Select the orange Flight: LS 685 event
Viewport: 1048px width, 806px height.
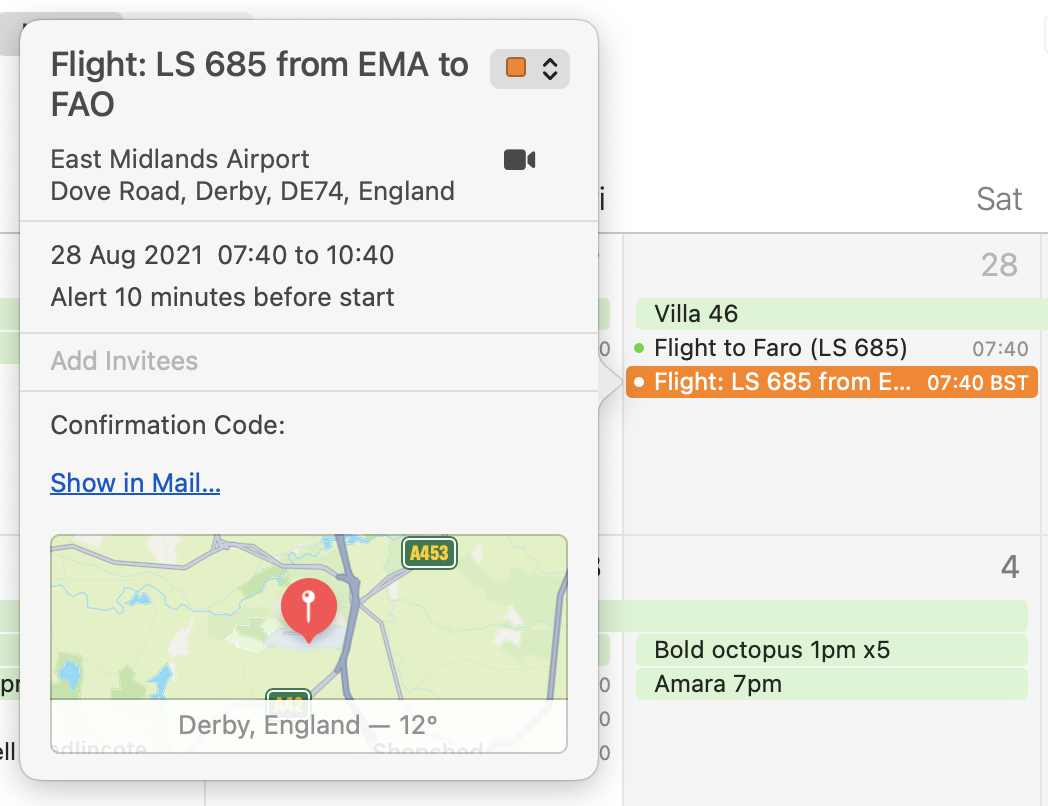(832, 382)
